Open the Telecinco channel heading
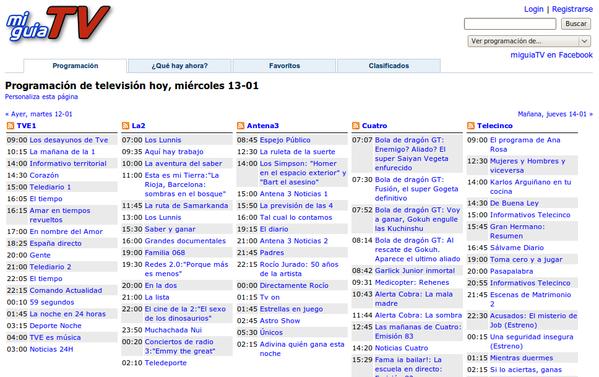599x377 pixels. point(495,126)
